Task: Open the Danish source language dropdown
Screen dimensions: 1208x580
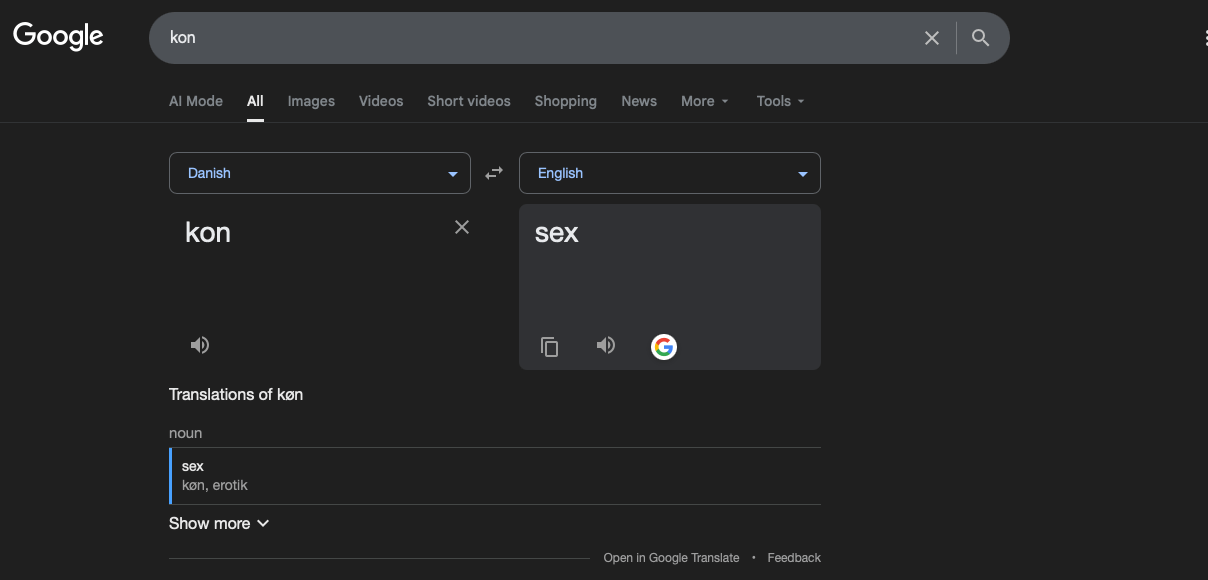Action: pos(320,173)
